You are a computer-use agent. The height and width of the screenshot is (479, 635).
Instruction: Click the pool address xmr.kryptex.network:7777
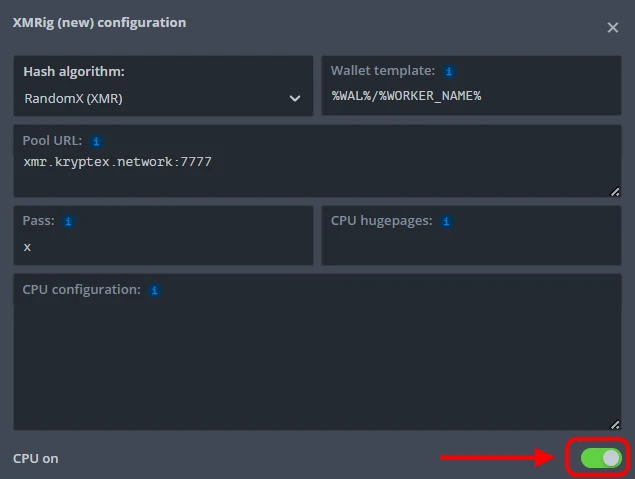(117, 161)
